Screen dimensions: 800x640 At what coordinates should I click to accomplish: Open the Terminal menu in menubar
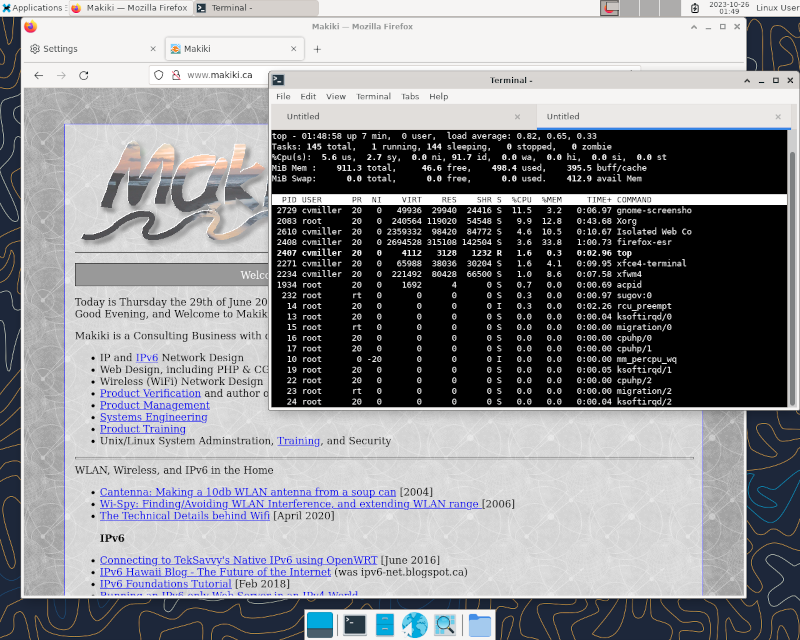click(x=373, y=96)
